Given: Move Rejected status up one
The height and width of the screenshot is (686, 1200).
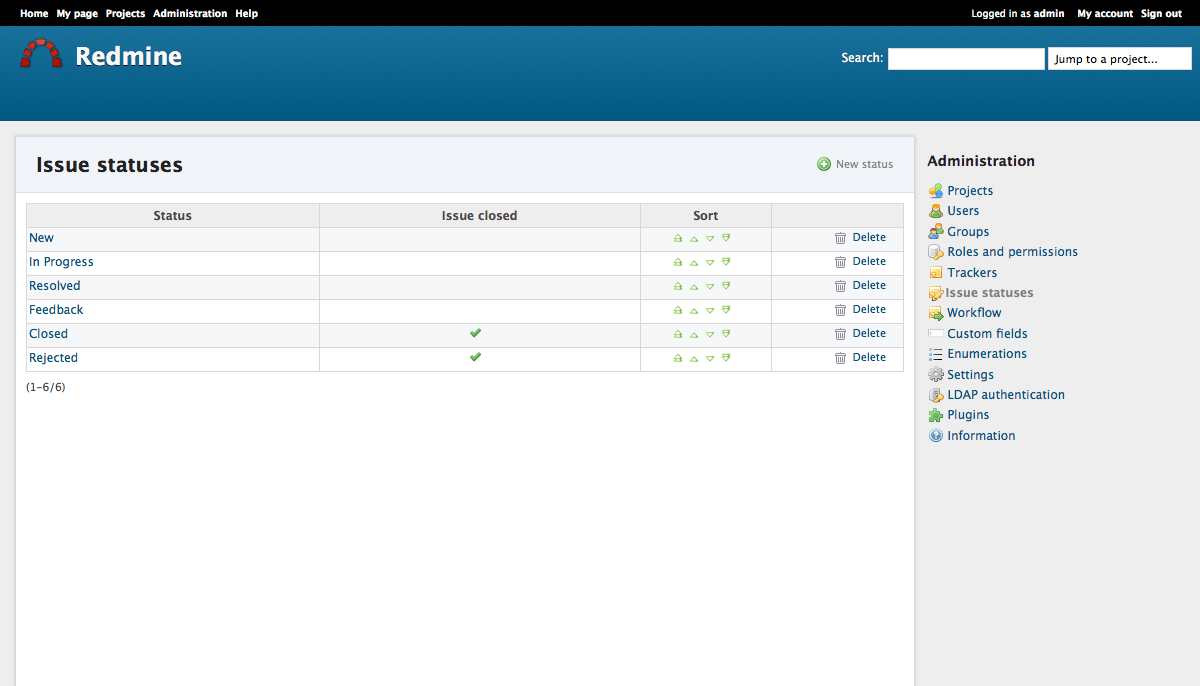Looking at the screenshot, I should pyautogui.click(x=694, y=358).
